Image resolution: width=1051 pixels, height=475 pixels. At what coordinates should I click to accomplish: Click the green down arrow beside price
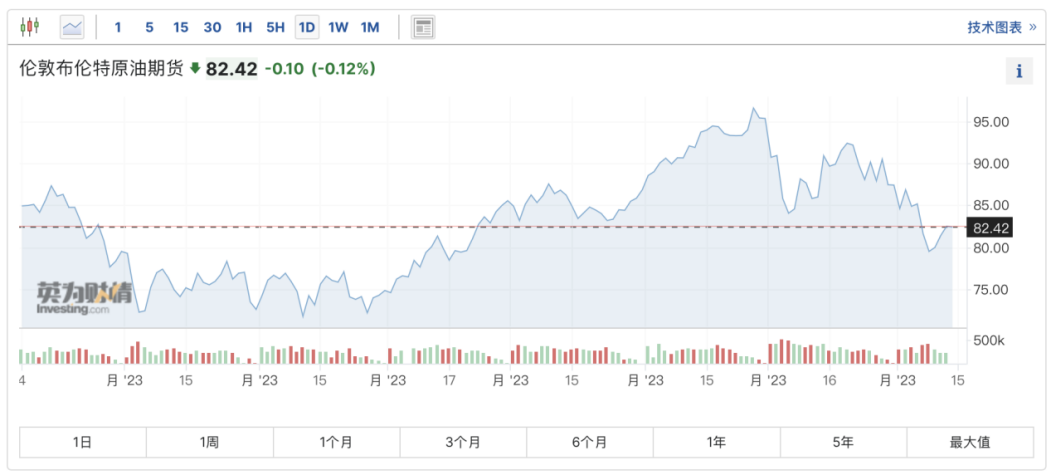(x=195, y=68)
